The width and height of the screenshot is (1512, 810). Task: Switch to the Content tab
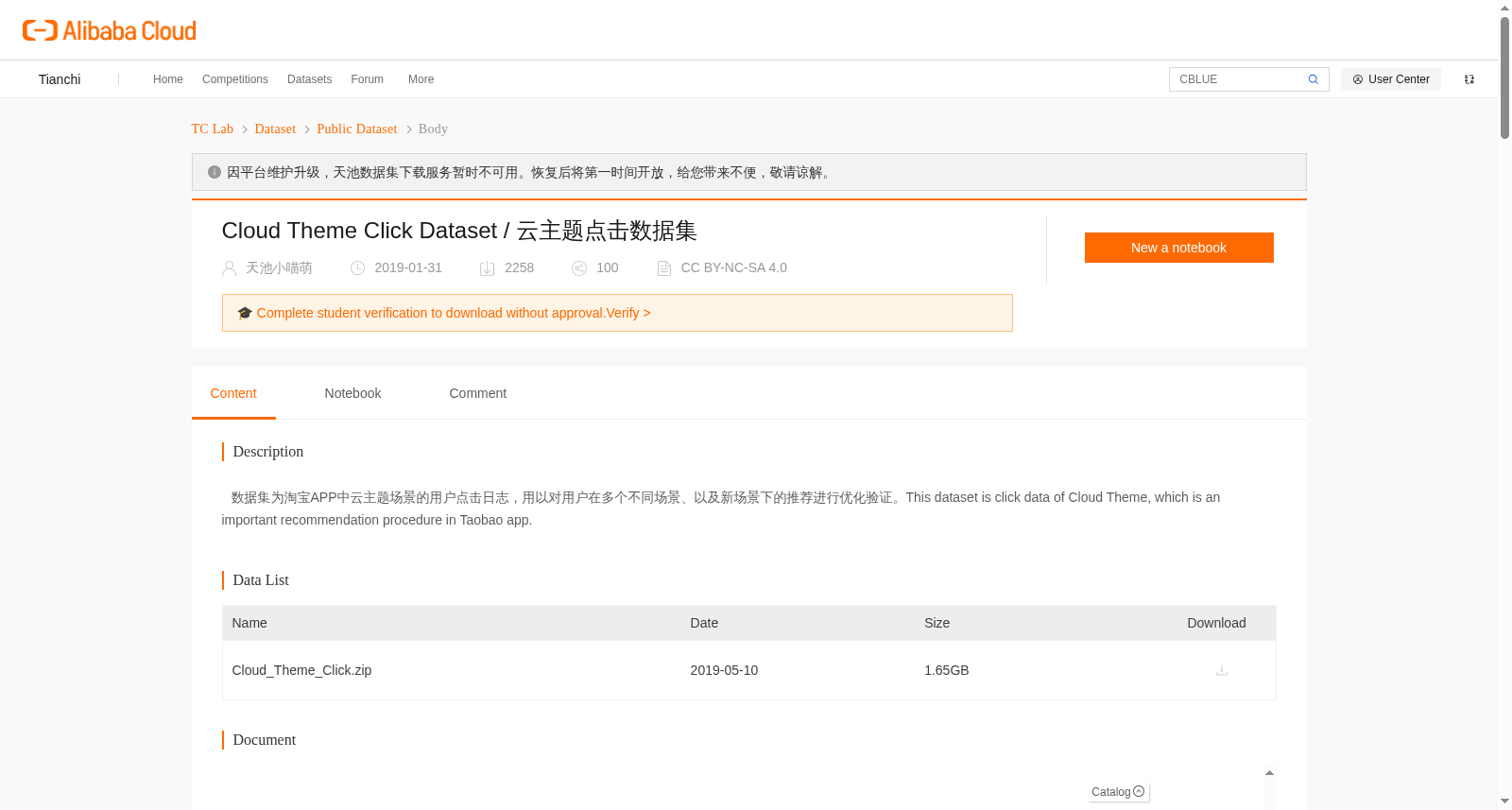click(233, 393)
